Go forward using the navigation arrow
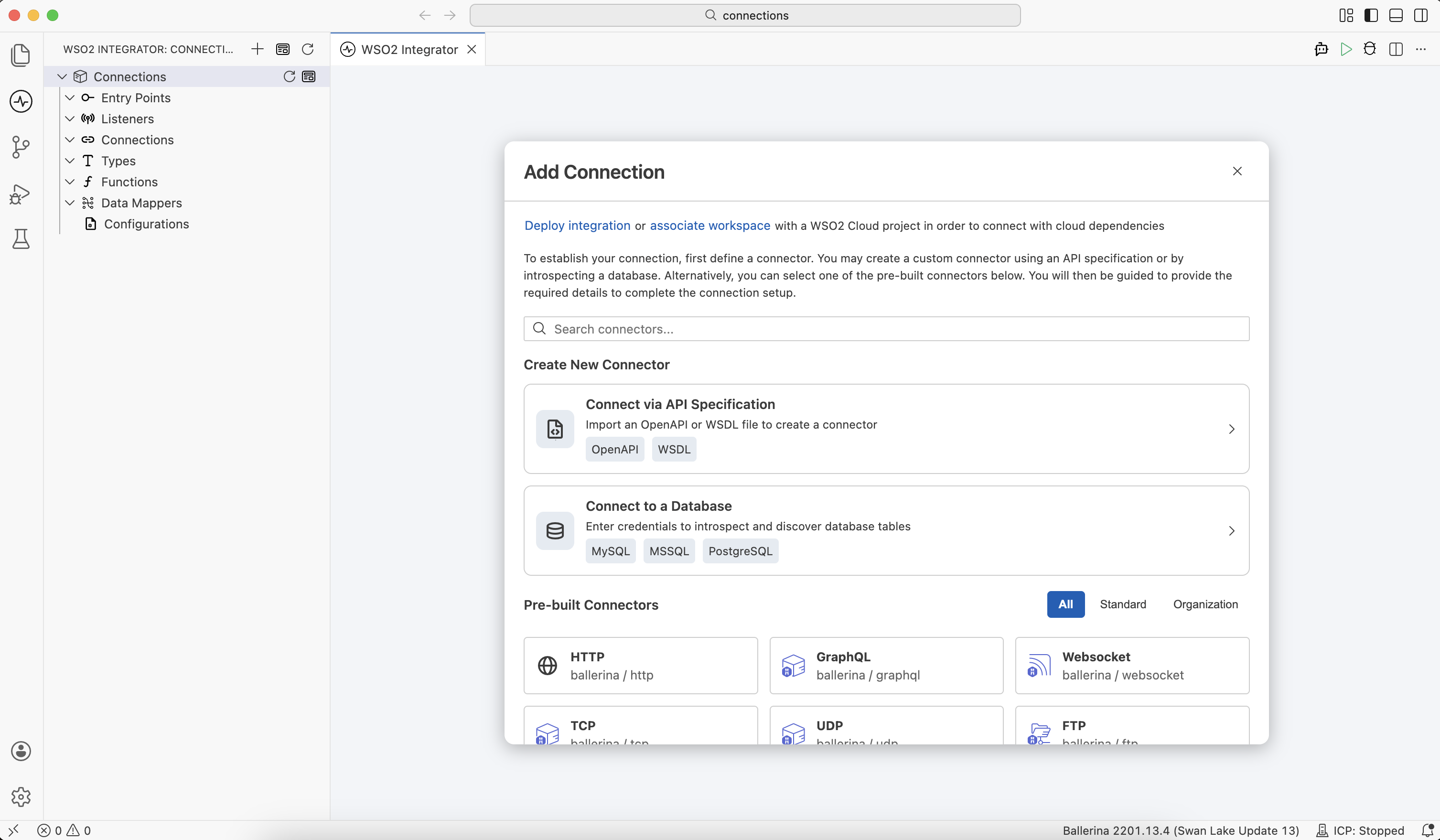Viewport: 1440px width, 840px height. pyautogui.click(x=450, y=15)
